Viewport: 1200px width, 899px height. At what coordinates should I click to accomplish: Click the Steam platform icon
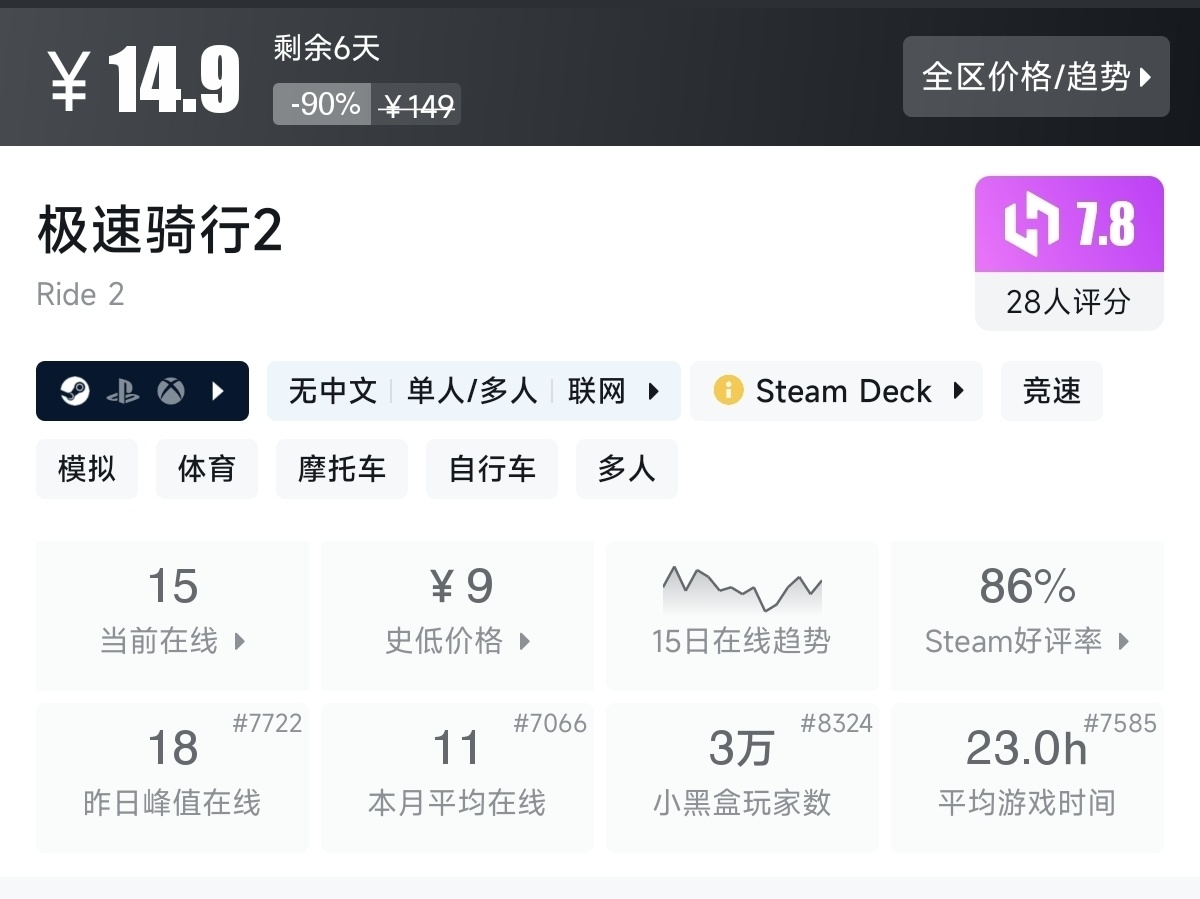(x=74, y=391)
